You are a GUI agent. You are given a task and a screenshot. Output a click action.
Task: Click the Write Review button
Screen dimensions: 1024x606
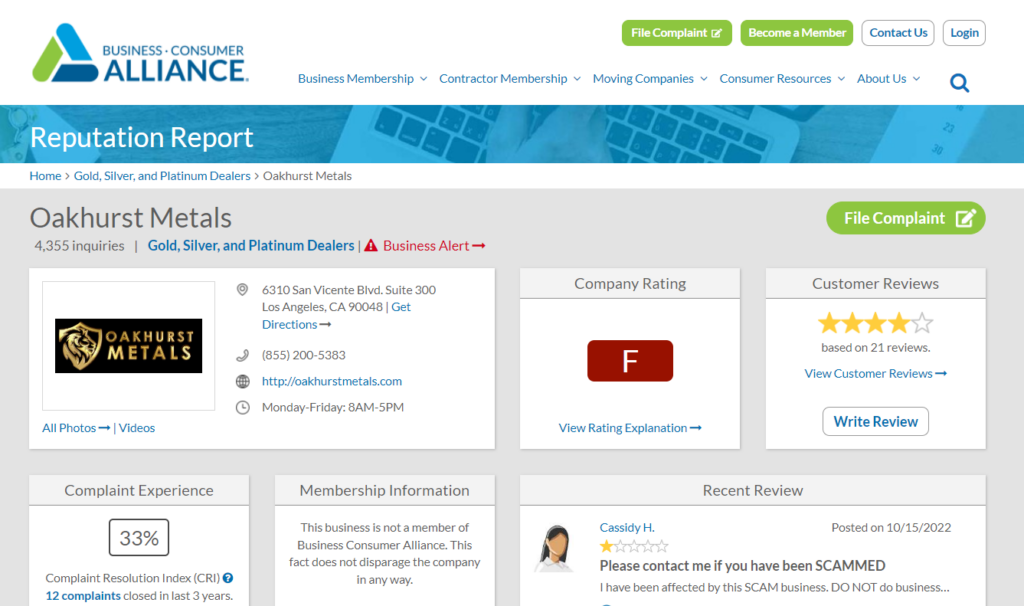[875, 421]
